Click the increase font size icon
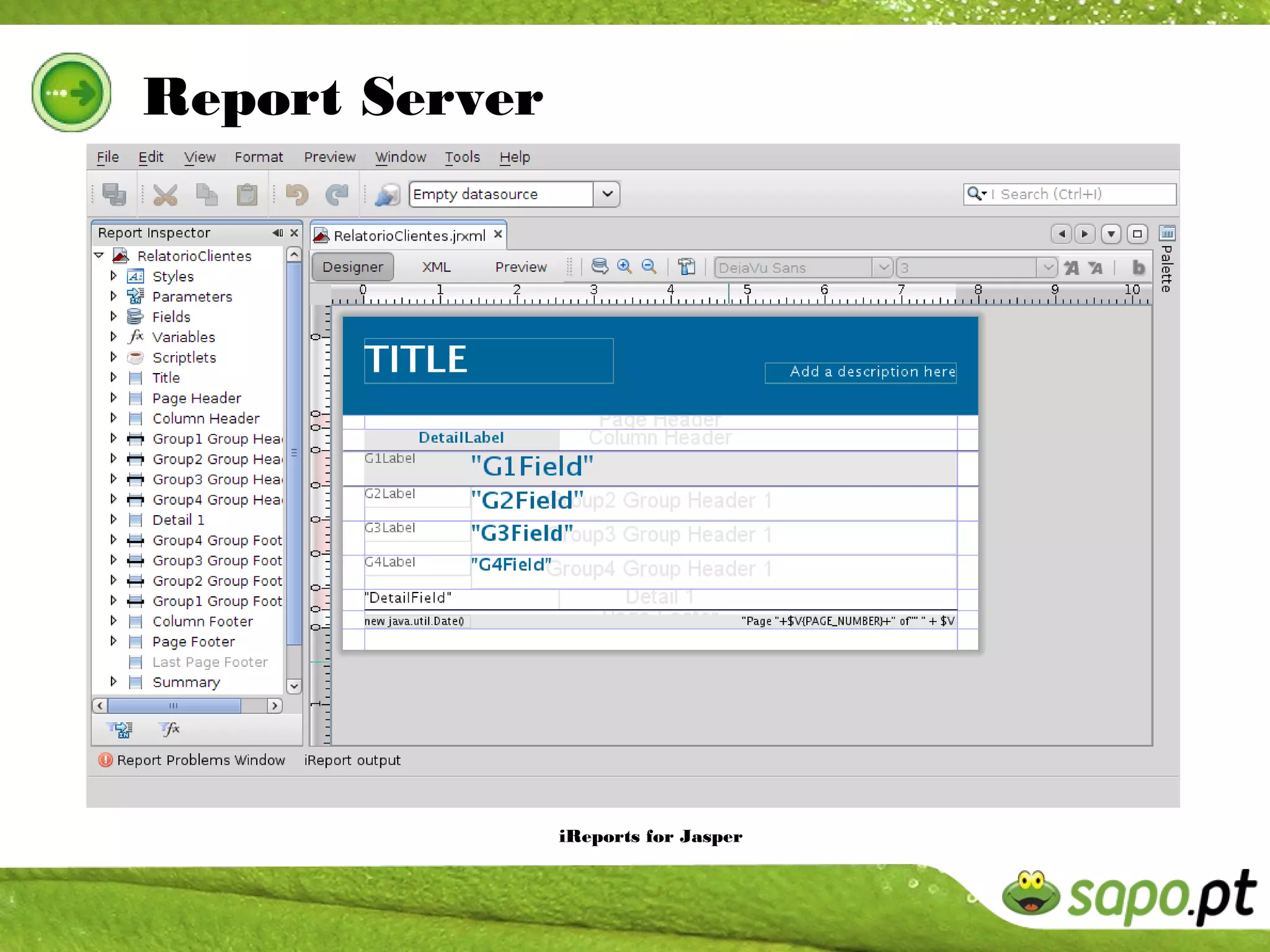Screen dimensions: 1270x952 1072,268
